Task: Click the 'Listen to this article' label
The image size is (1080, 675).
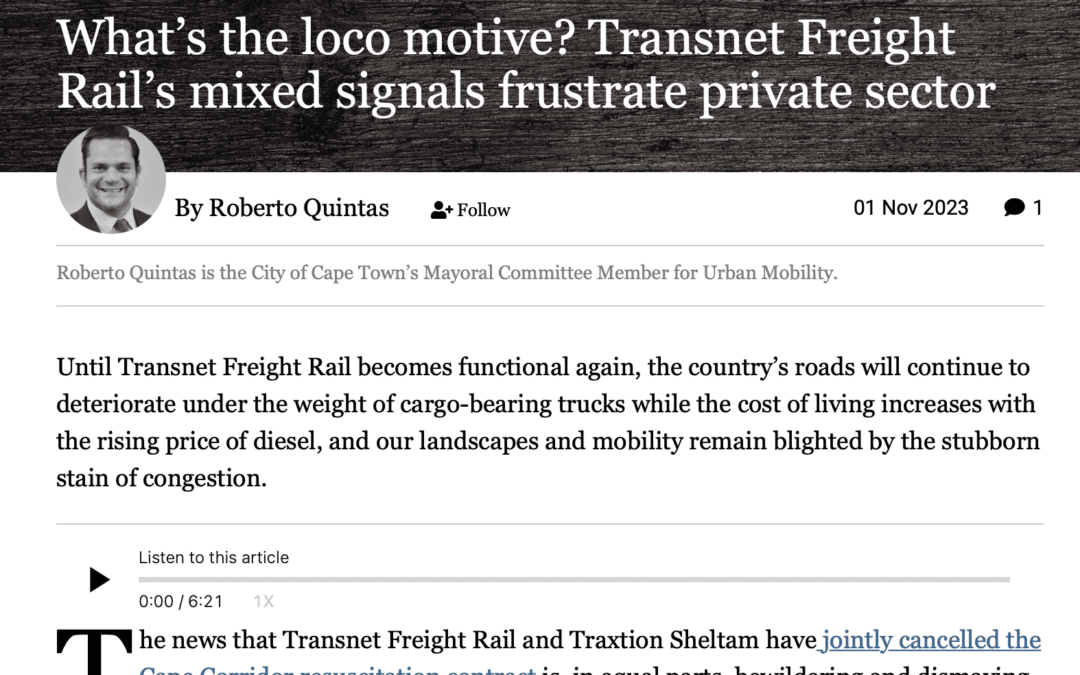Action: point(213,557)
